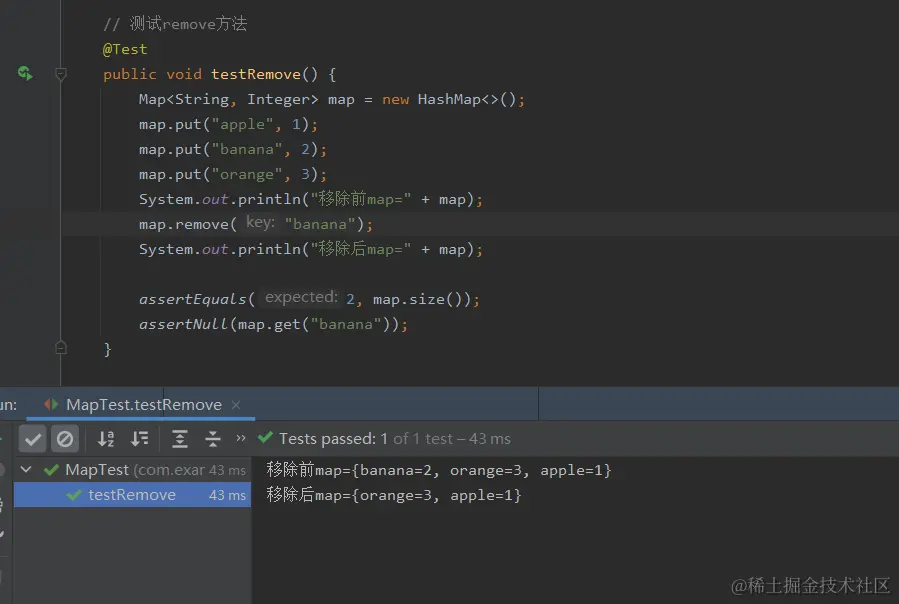
Task: Select the testRemove row in the test tree
Action: tap(132, 495)
